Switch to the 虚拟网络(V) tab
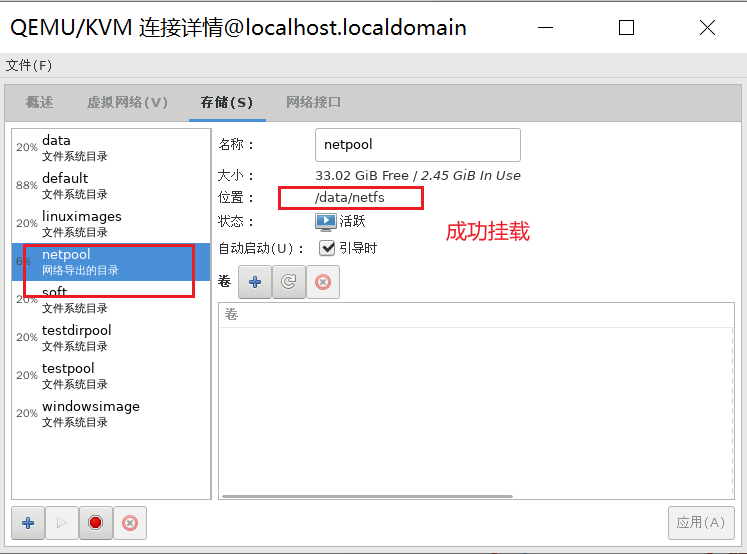The width and height of the screenshot is (747, 554). point(127,102)
